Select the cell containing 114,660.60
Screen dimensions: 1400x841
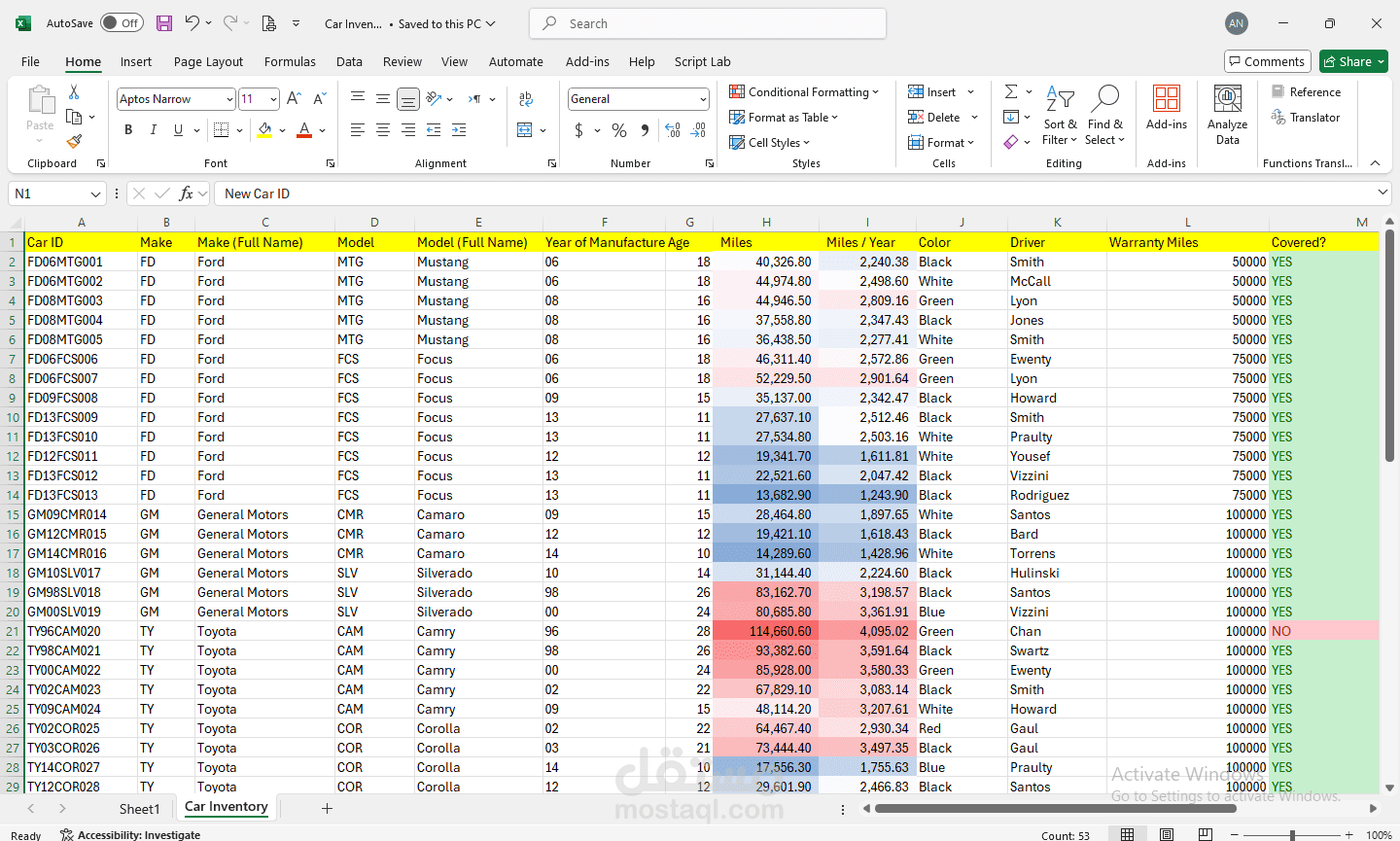coord(766,631)
